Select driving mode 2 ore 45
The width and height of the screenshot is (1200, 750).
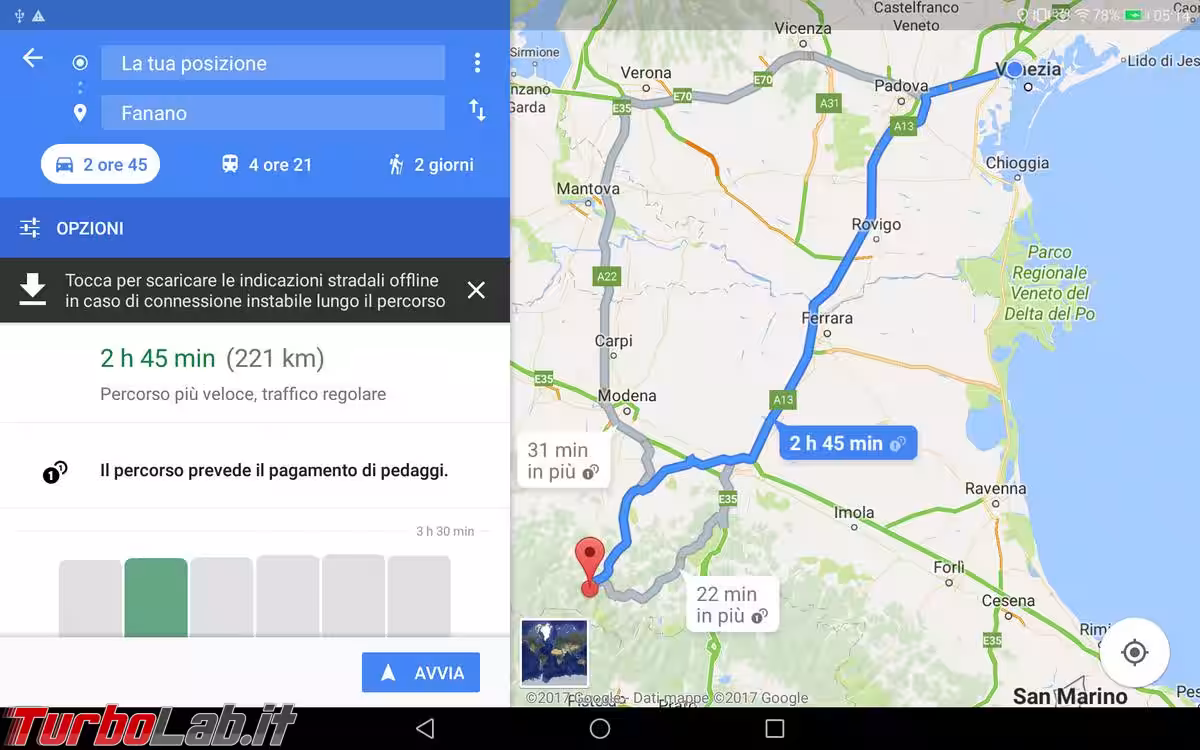click(100, 165)
